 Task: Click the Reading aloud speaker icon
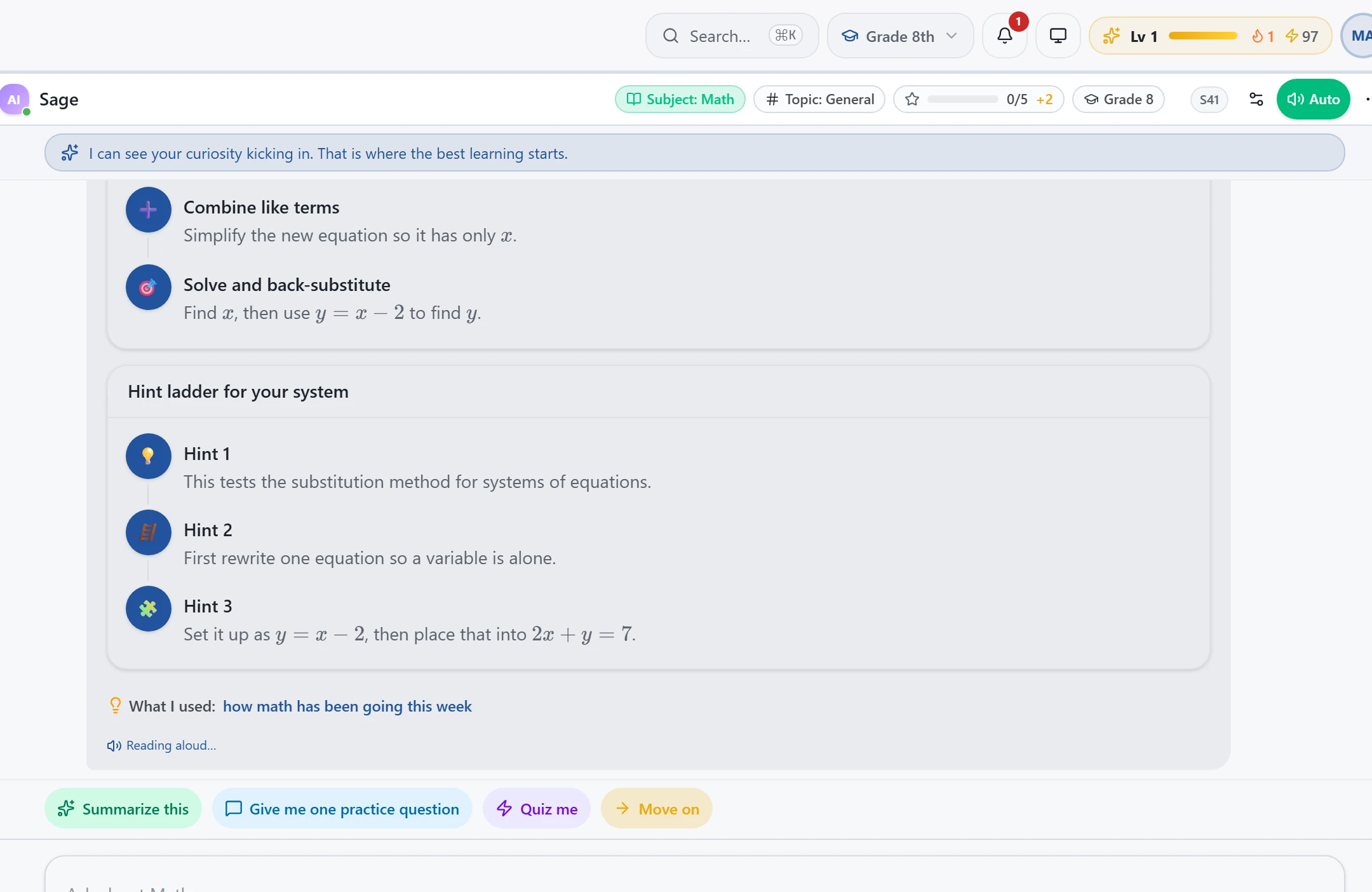tap(114, 746)
